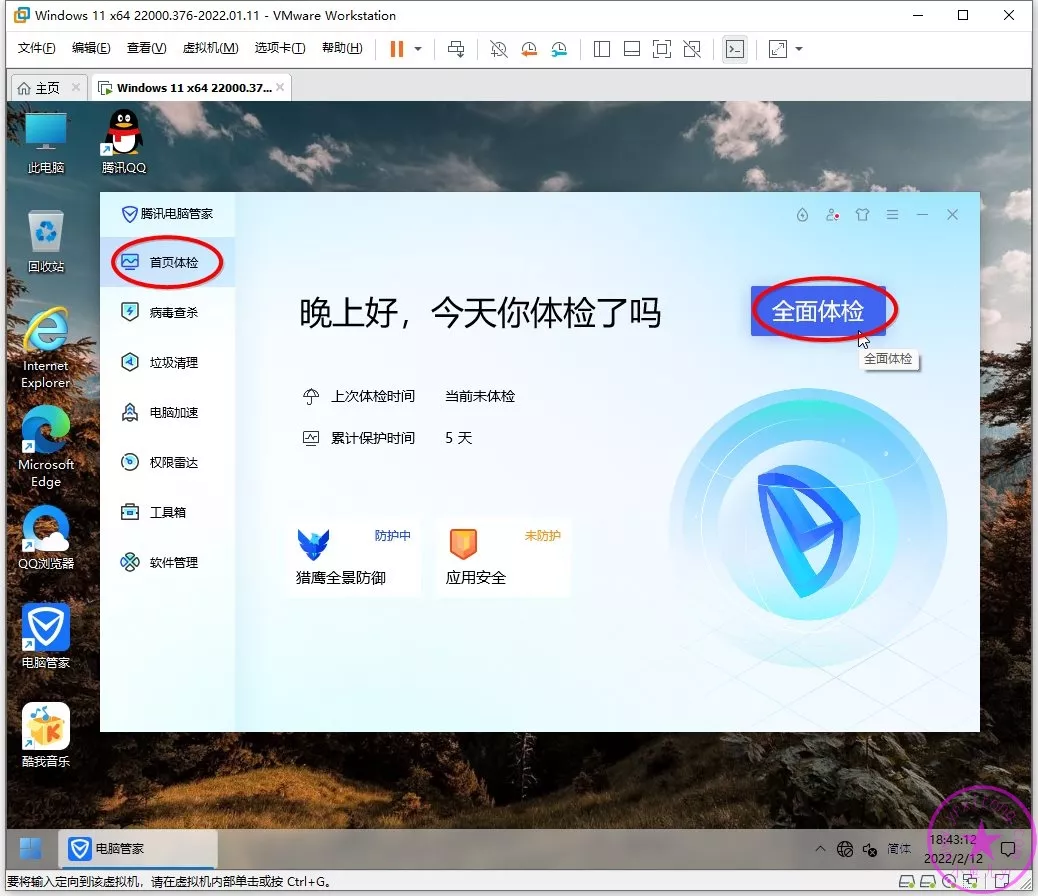
Task: Open the main menu hamburger in 电脑管家
Action: 892,215
